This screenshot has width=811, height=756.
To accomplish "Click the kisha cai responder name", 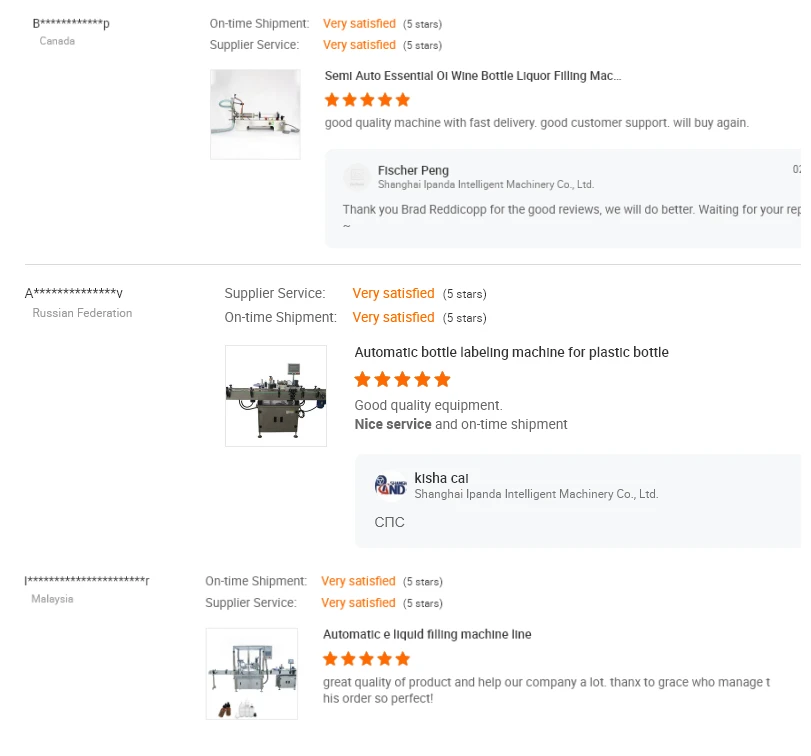I will point(441,478).
